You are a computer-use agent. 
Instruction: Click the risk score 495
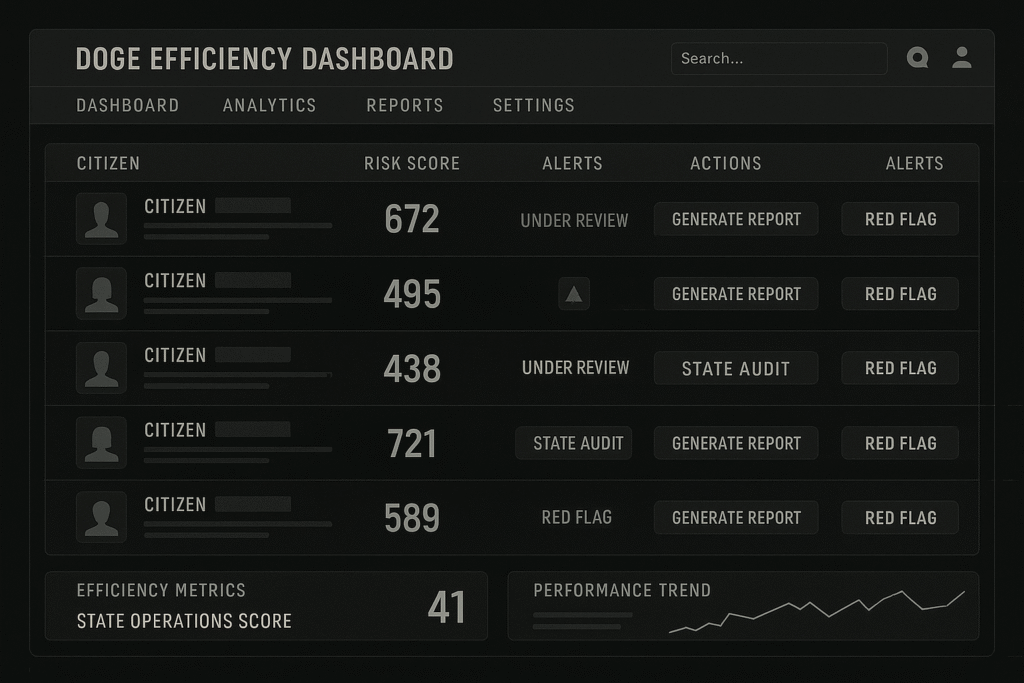(x=412, y=294)
